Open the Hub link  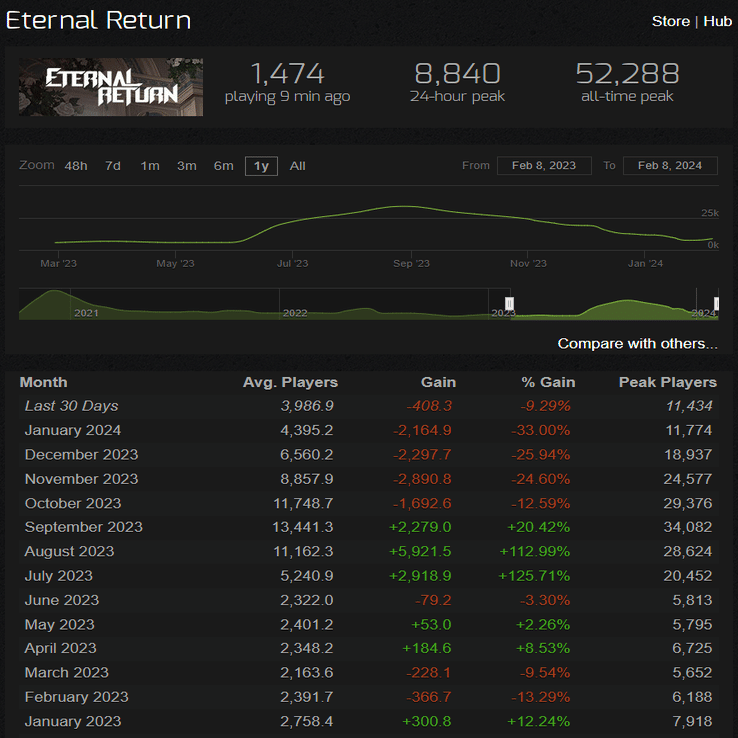point(717,21)
